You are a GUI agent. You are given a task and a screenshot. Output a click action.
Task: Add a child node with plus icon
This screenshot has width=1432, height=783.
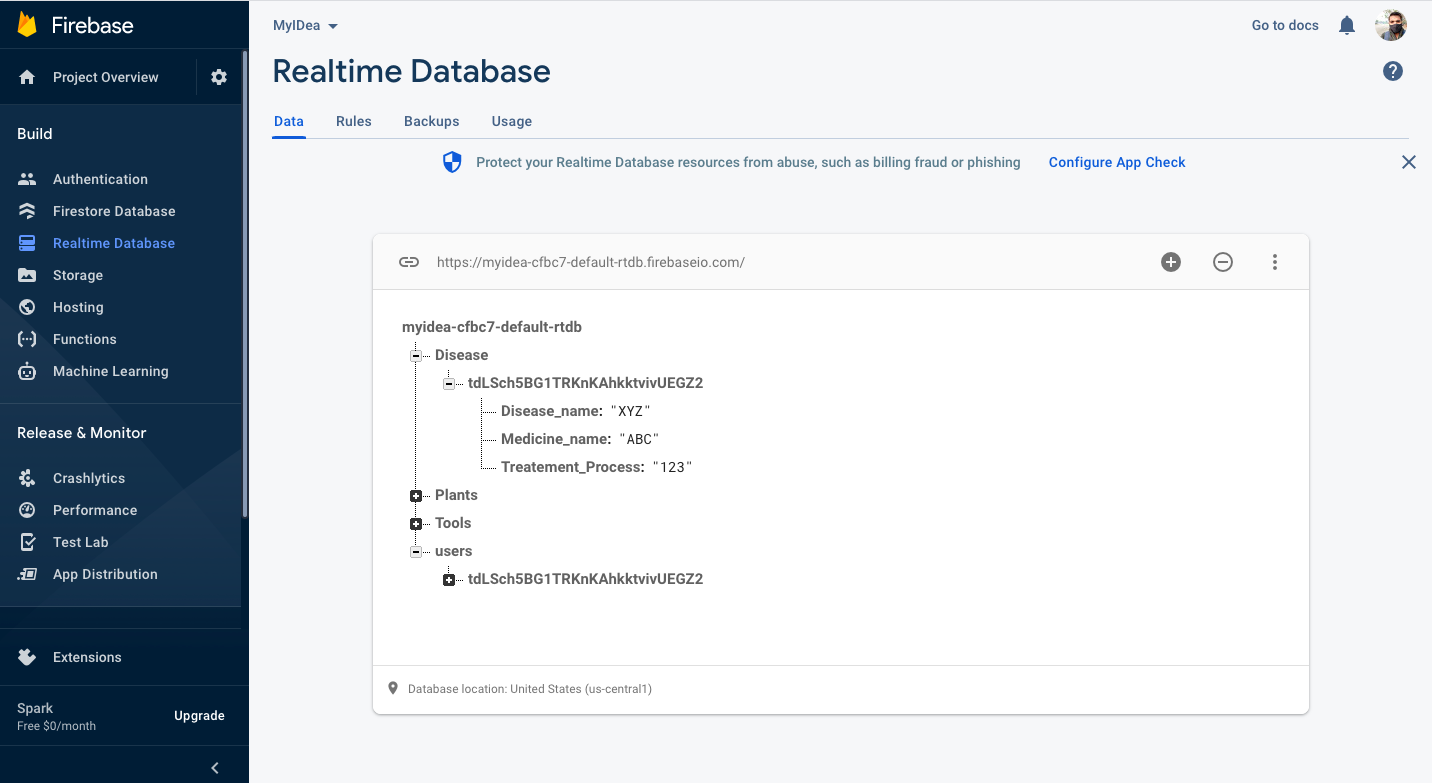point(1171,262)
